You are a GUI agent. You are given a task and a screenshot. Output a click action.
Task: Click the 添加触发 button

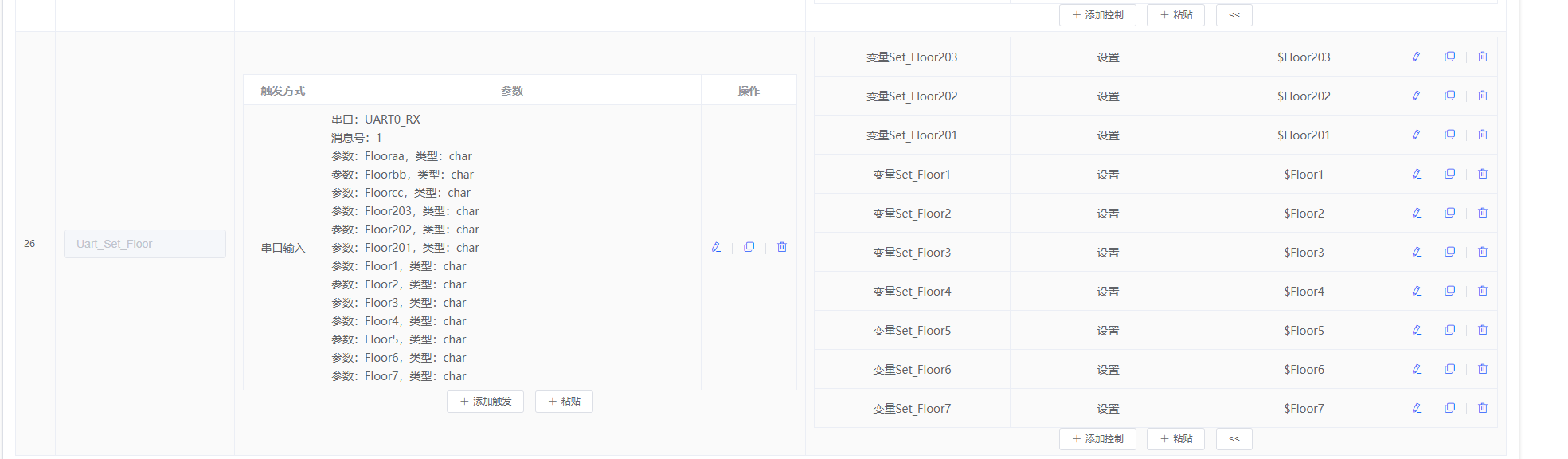pos(485,402)
